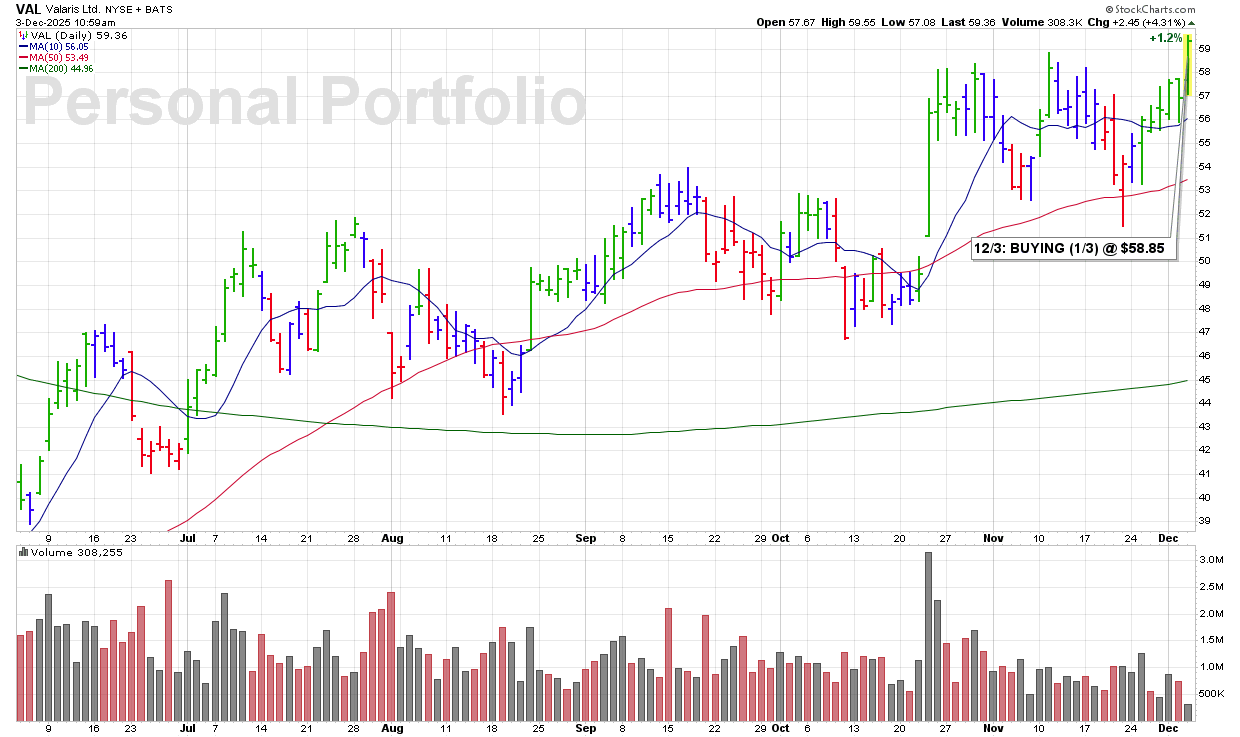Viewport: 1240px width, 737px height.
Task: Click the +1.2% gain label
Action: pyautogui.click(x=1165, y=39)
